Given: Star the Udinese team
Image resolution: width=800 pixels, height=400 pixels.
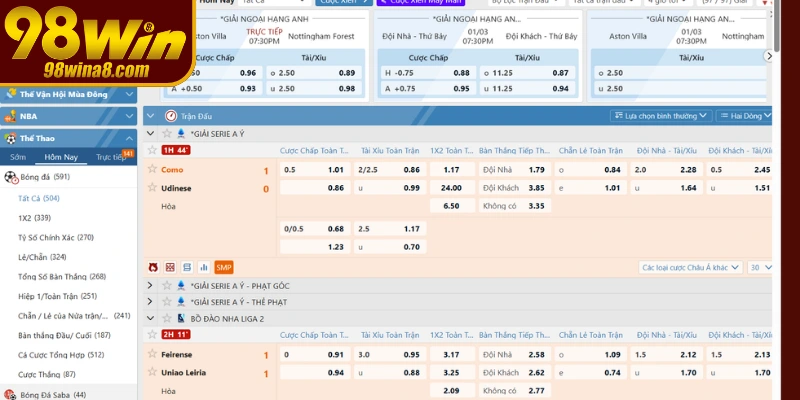Looking at the screenshot, I should coord(152,187).
